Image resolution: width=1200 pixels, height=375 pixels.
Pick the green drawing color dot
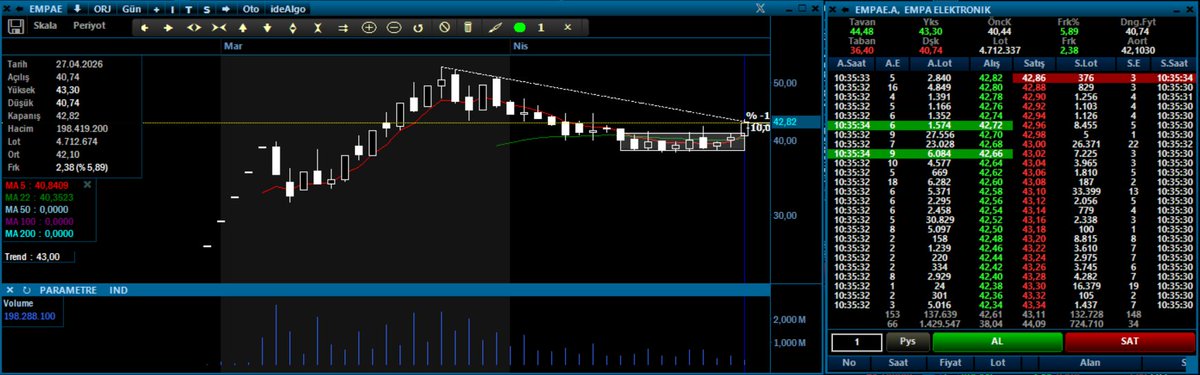tap(519, 27)
